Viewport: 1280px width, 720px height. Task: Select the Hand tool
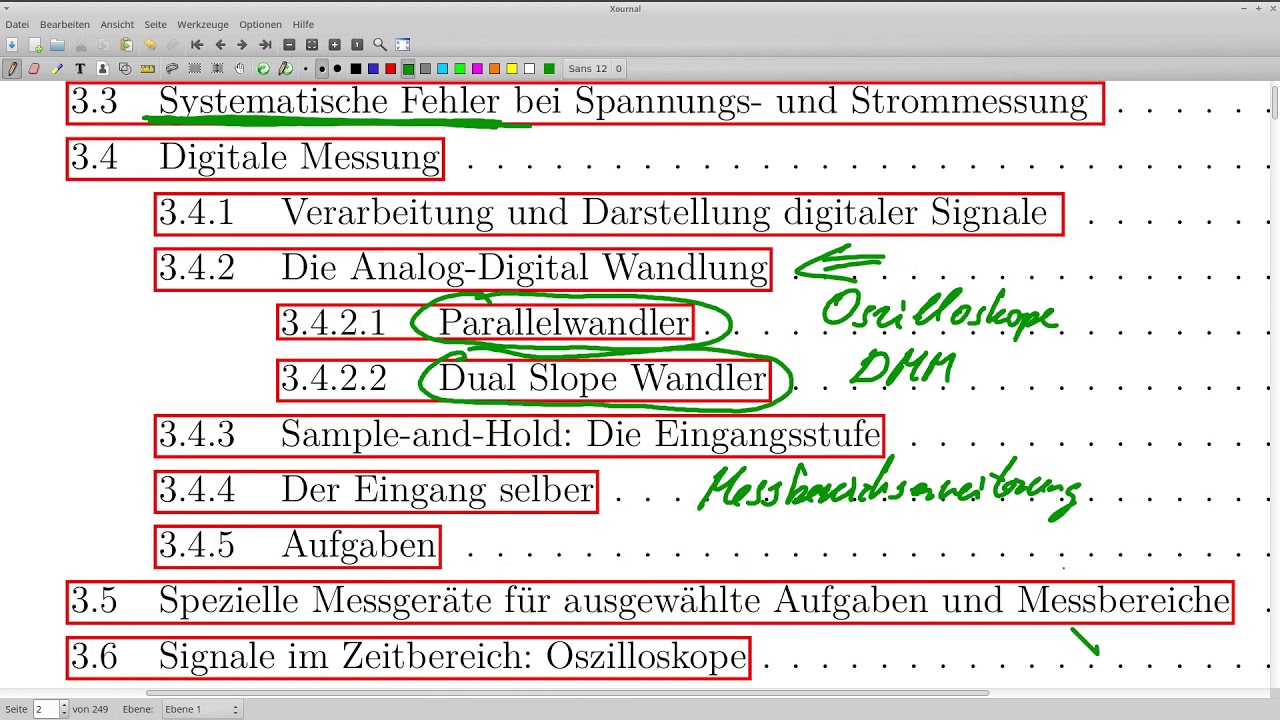click(x=240, y=69)
